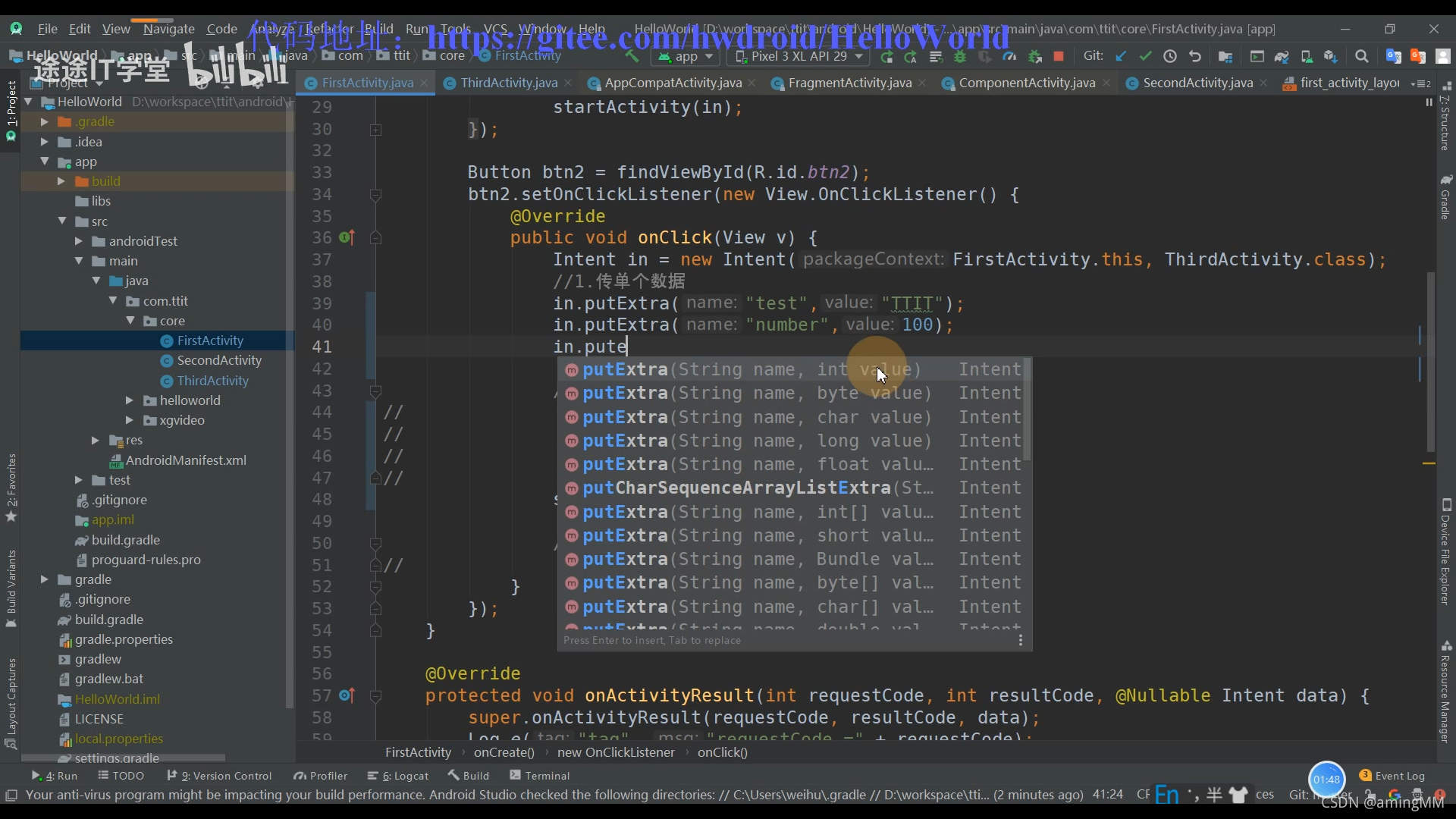Click the run anything toolbar icon

pos(1257,57)
